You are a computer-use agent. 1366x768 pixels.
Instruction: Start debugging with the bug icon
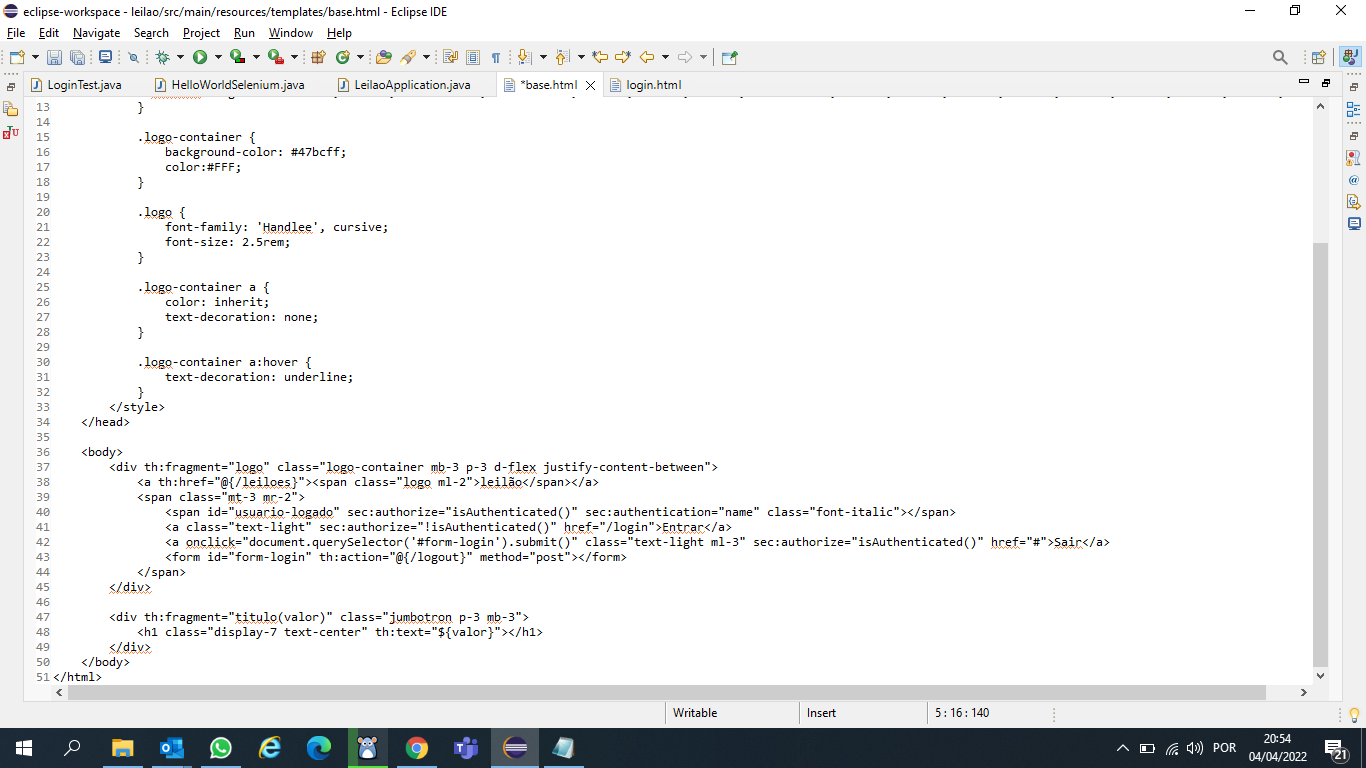click(163, 57)
